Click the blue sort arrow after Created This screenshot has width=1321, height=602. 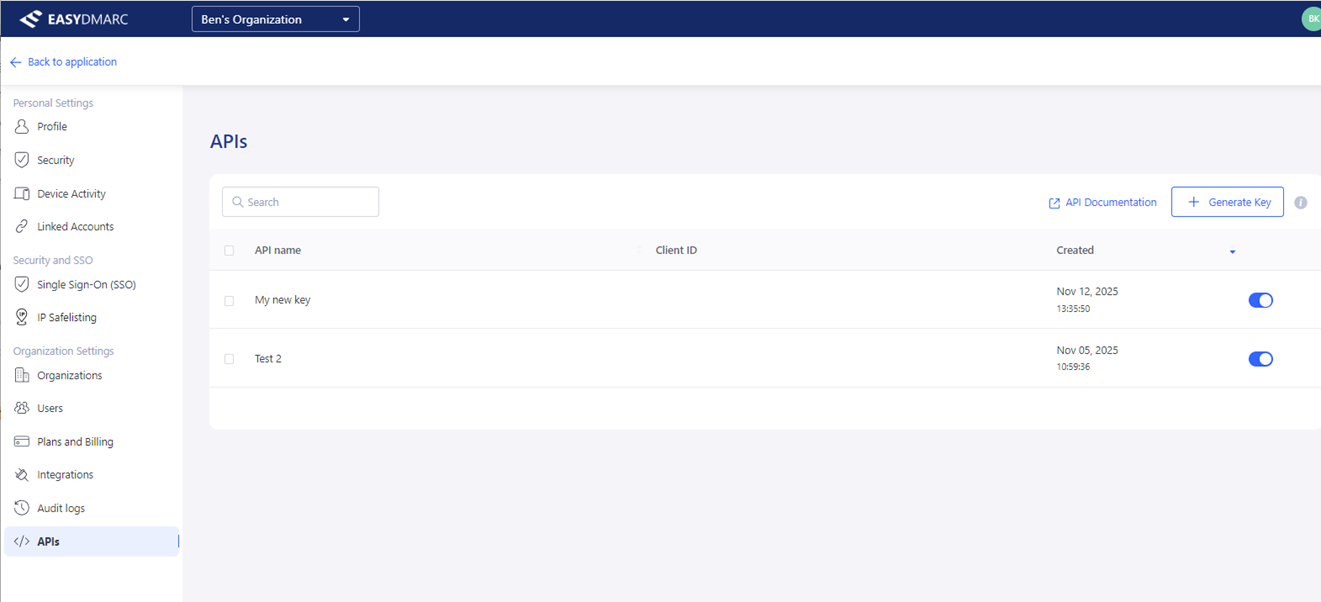(1232, 252)
